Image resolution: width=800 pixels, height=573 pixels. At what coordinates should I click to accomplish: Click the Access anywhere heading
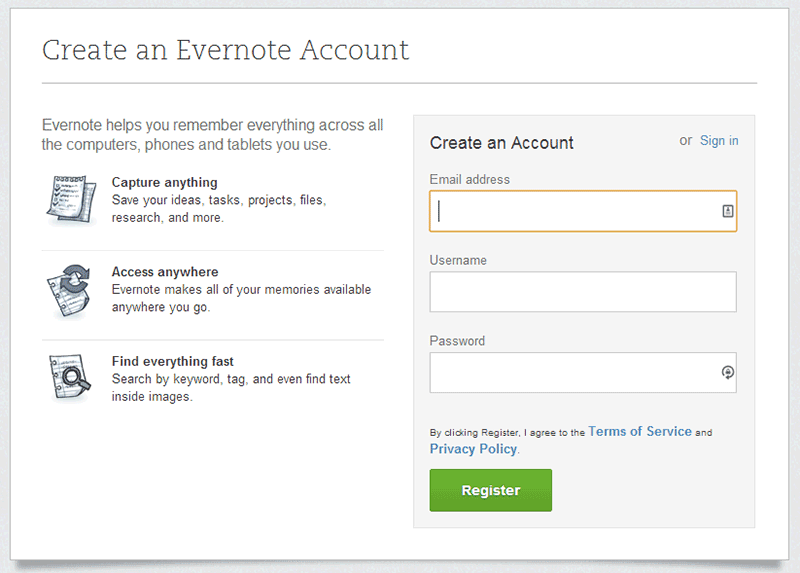(x=165, y=271)
